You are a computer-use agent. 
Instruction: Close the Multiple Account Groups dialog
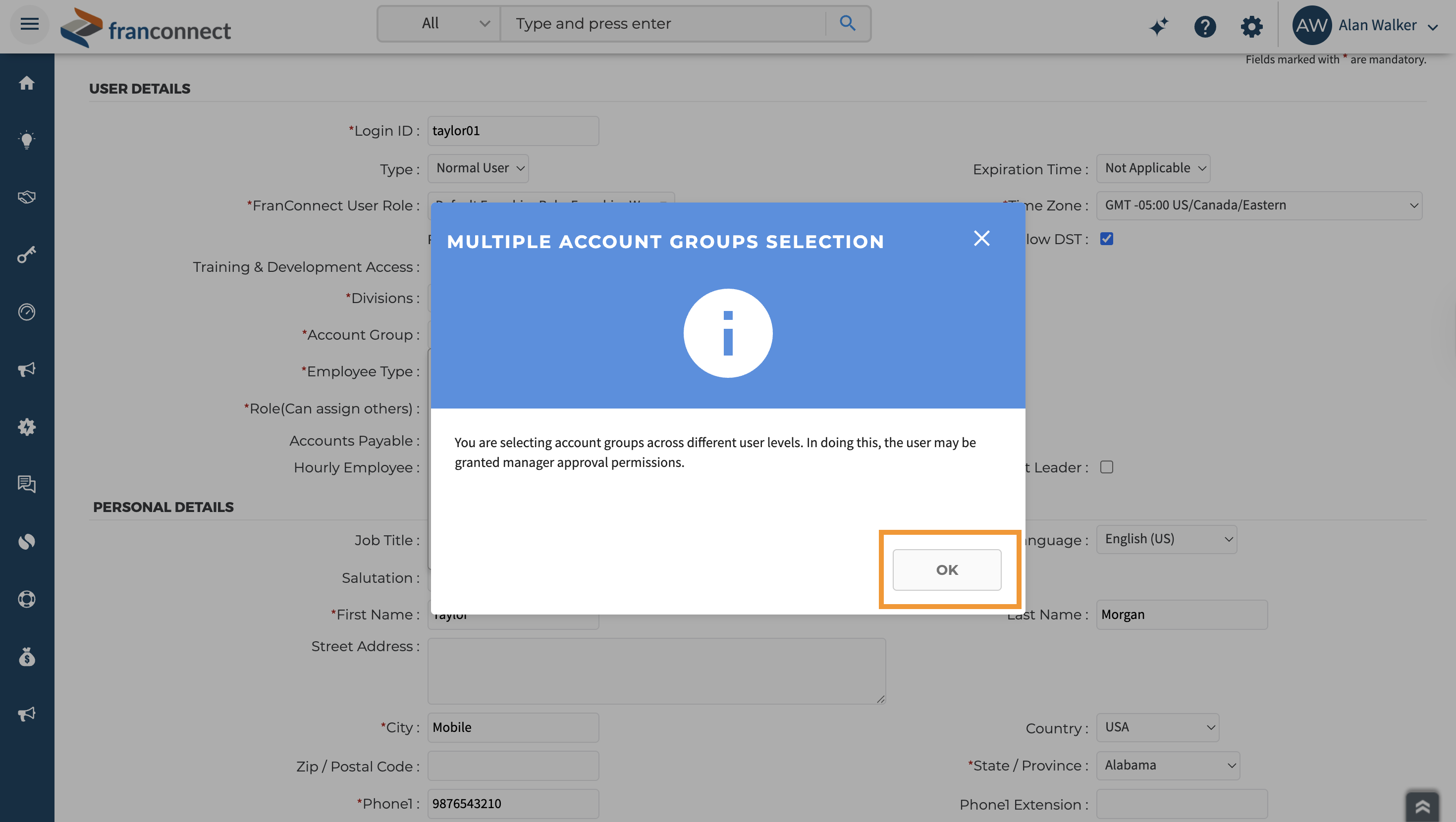pos(982,238)
